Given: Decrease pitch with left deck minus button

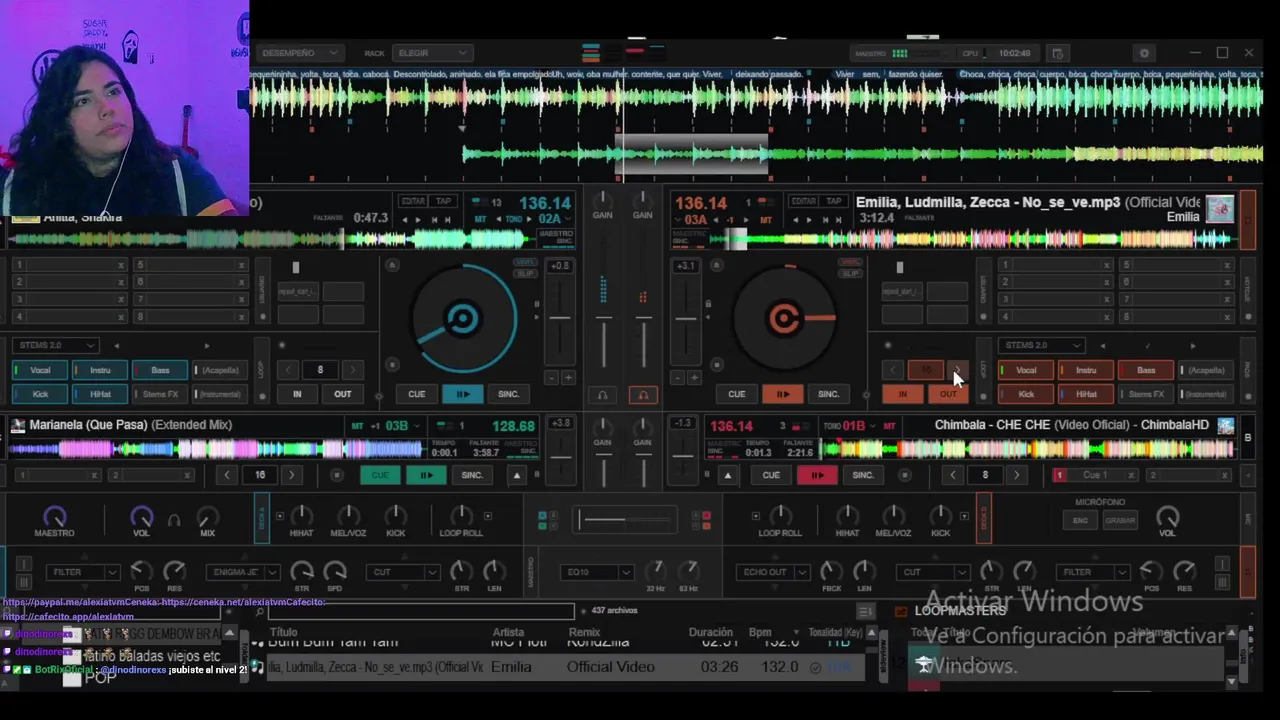Looking at the screenshot, I should click(x=552, y=378).
